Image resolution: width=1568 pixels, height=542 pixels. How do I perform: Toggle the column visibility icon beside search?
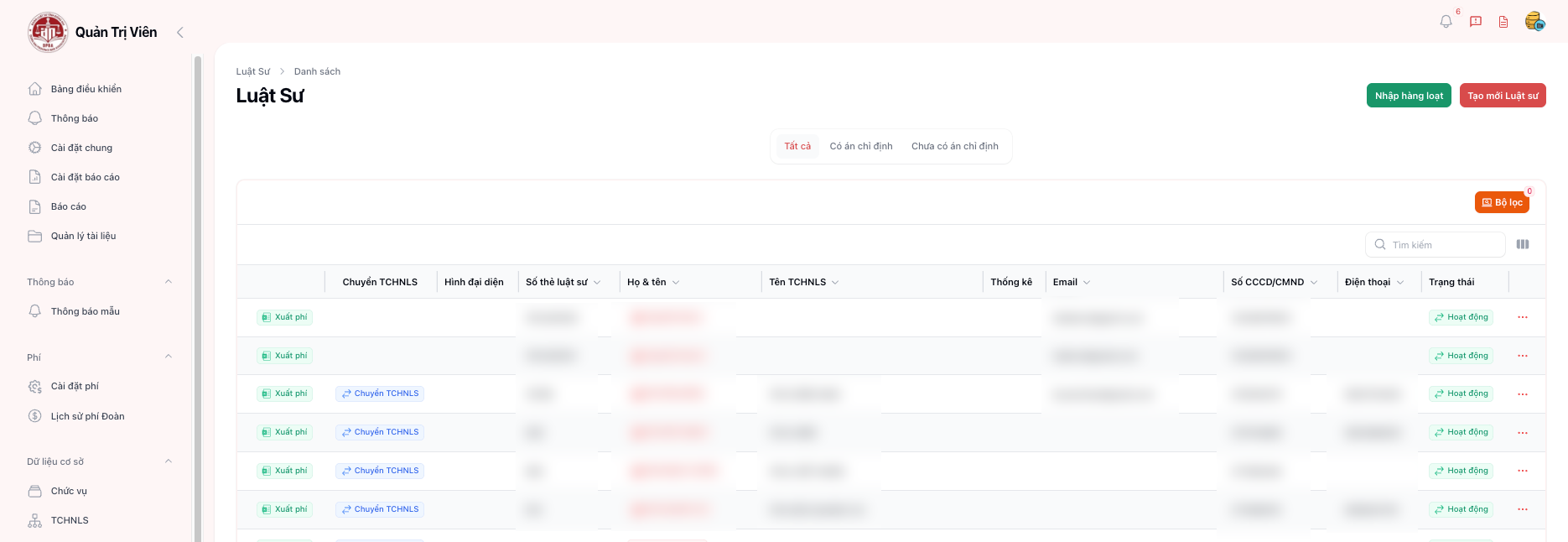tap(1523, 244)
